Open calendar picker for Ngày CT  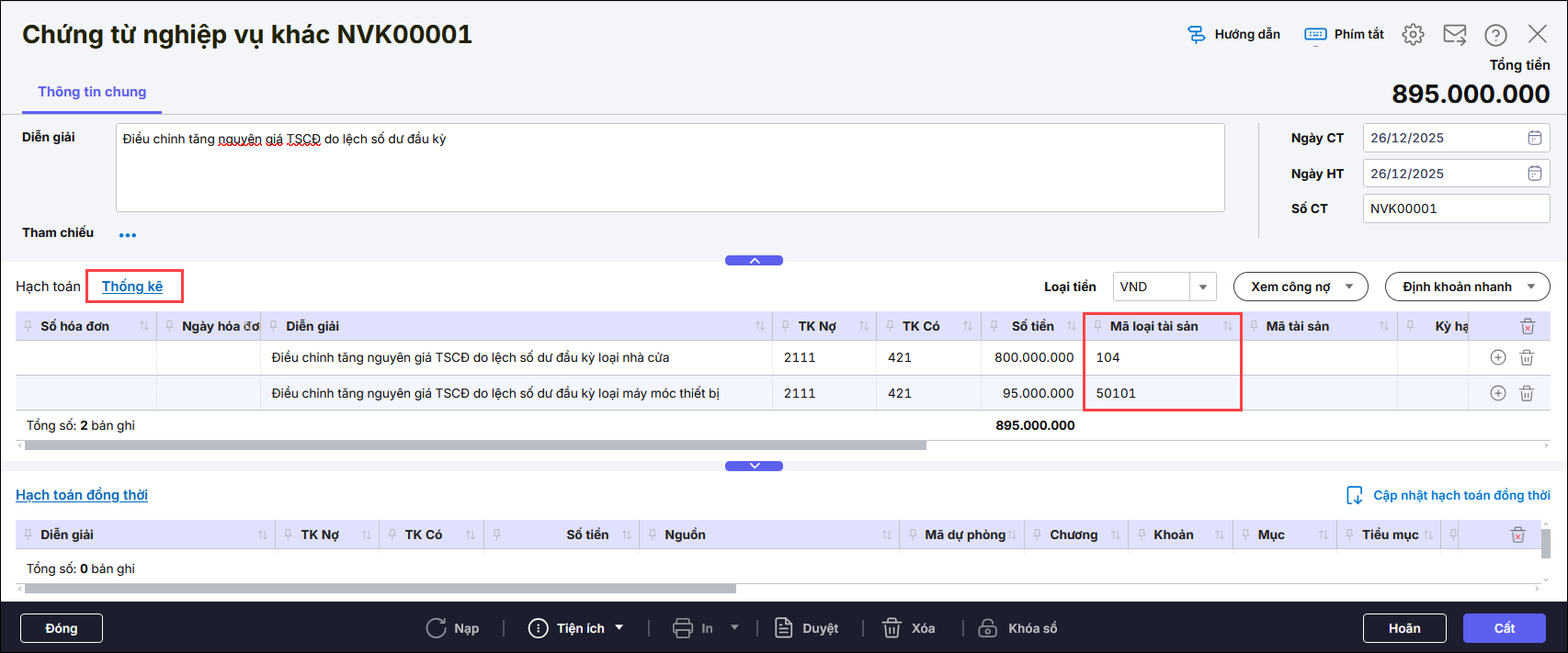[x=1534, y=138]
